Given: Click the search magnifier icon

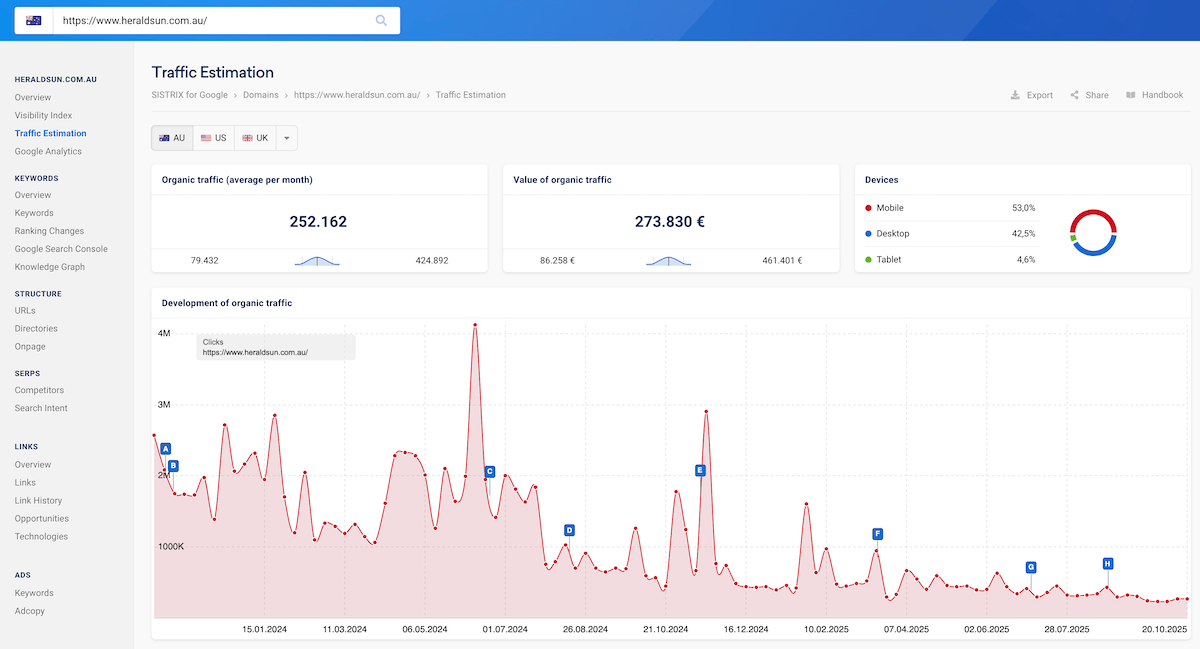Looking at the screenshot, I should [x=381, y=20].
